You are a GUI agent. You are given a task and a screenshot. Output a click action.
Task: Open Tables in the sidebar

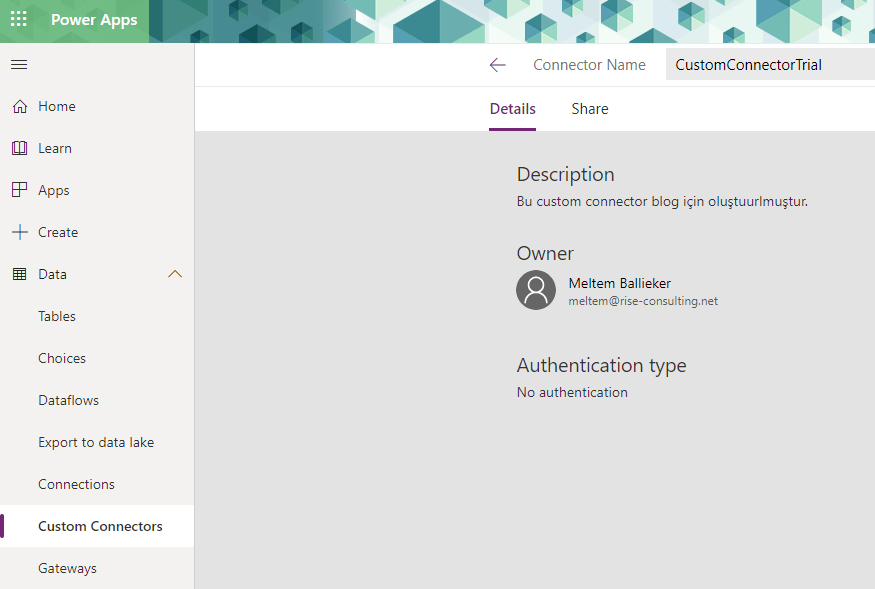[x=57, y=316]
